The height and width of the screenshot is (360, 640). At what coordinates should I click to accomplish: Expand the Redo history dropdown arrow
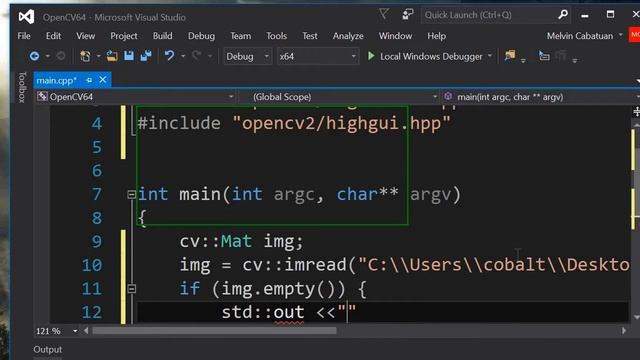point(210,56)
